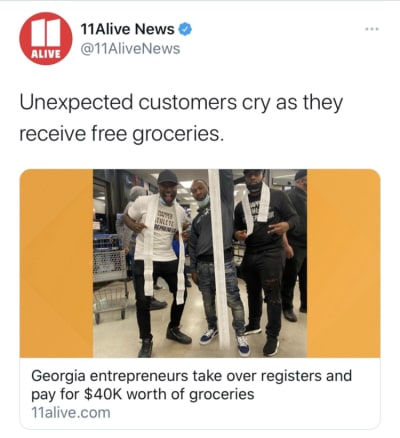Open the 11Alive News display name
Image resolution: width=400 pixels, height=438 pixels.
coord(127,29)
